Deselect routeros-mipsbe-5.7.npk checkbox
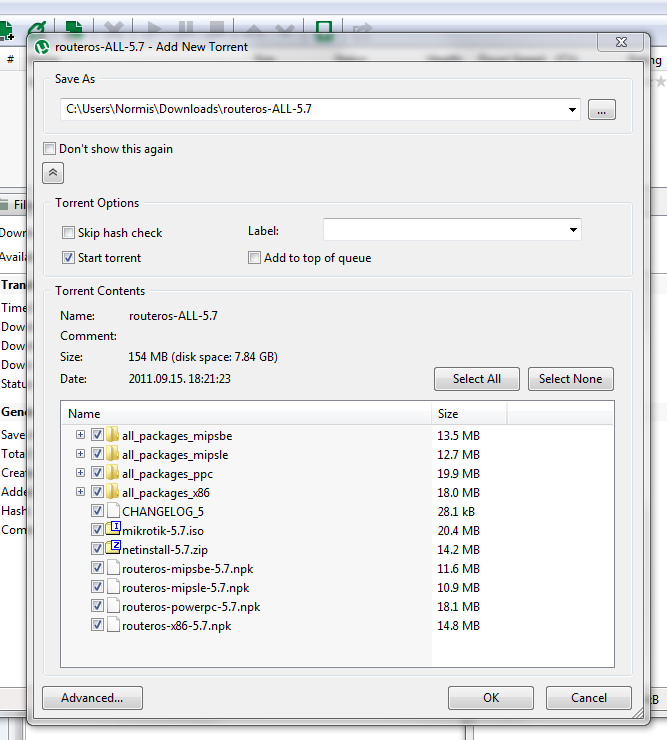Screen dimensions: 667x740 click(x=97, y=568)
